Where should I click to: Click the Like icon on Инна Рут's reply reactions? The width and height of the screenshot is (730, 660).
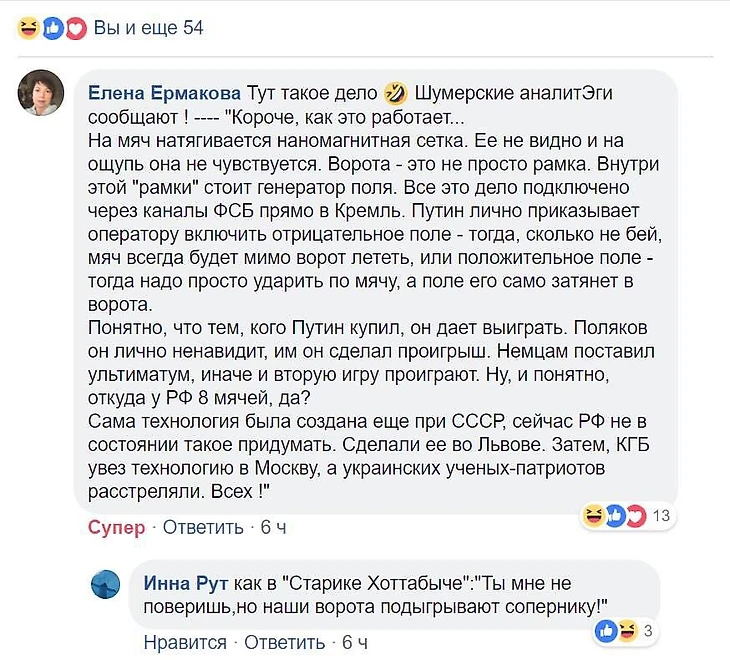(606, 630)
